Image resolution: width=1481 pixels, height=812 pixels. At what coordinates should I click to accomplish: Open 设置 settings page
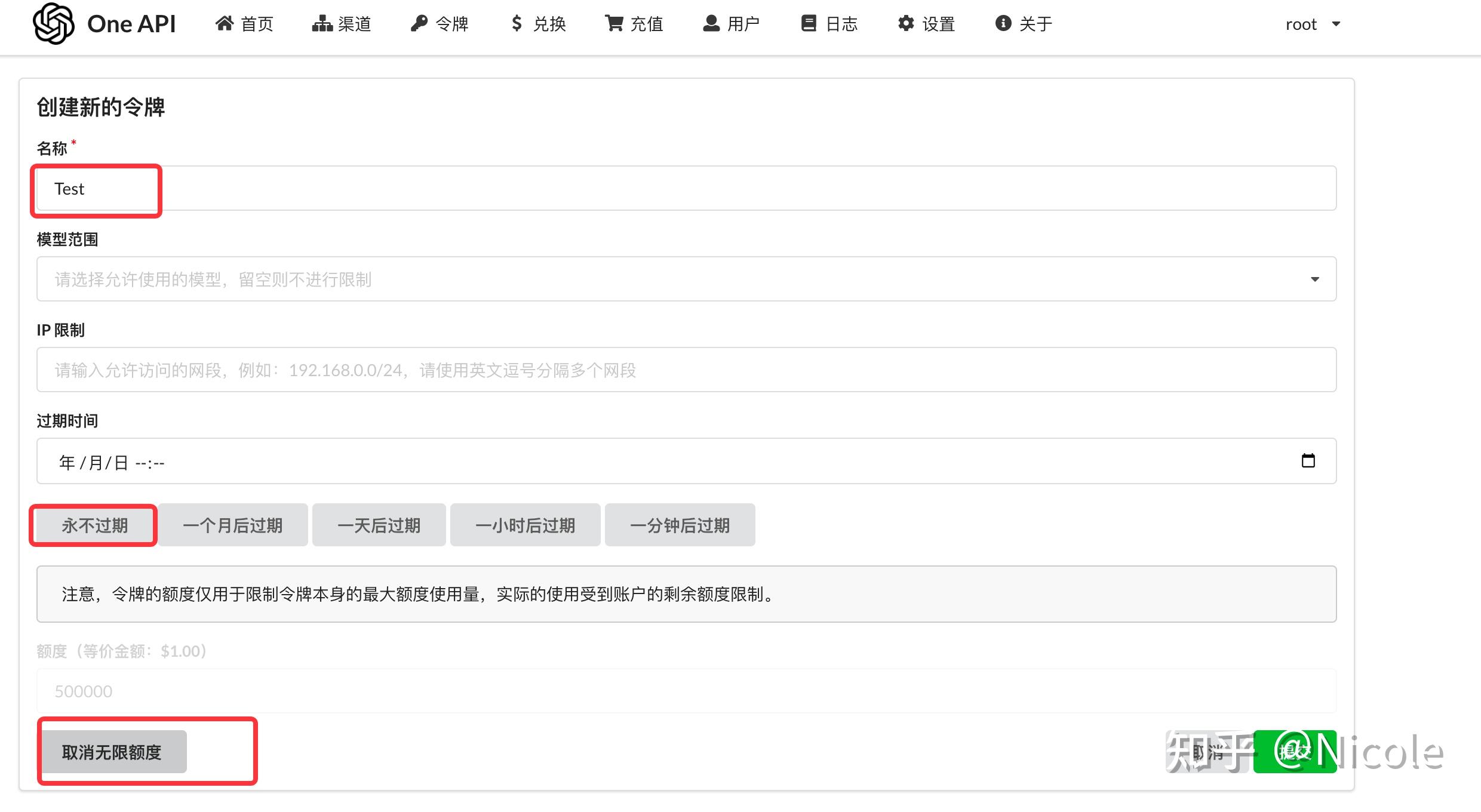926,24
